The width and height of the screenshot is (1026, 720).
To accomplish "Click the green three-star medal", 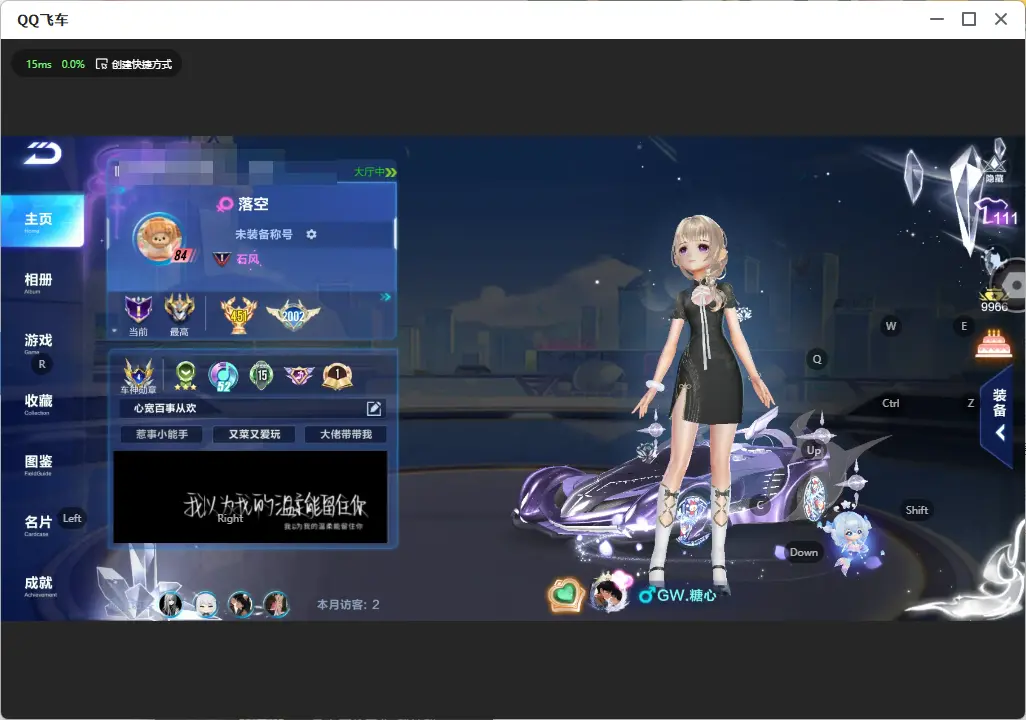I will pyautogui.click(x=186, y=376).
